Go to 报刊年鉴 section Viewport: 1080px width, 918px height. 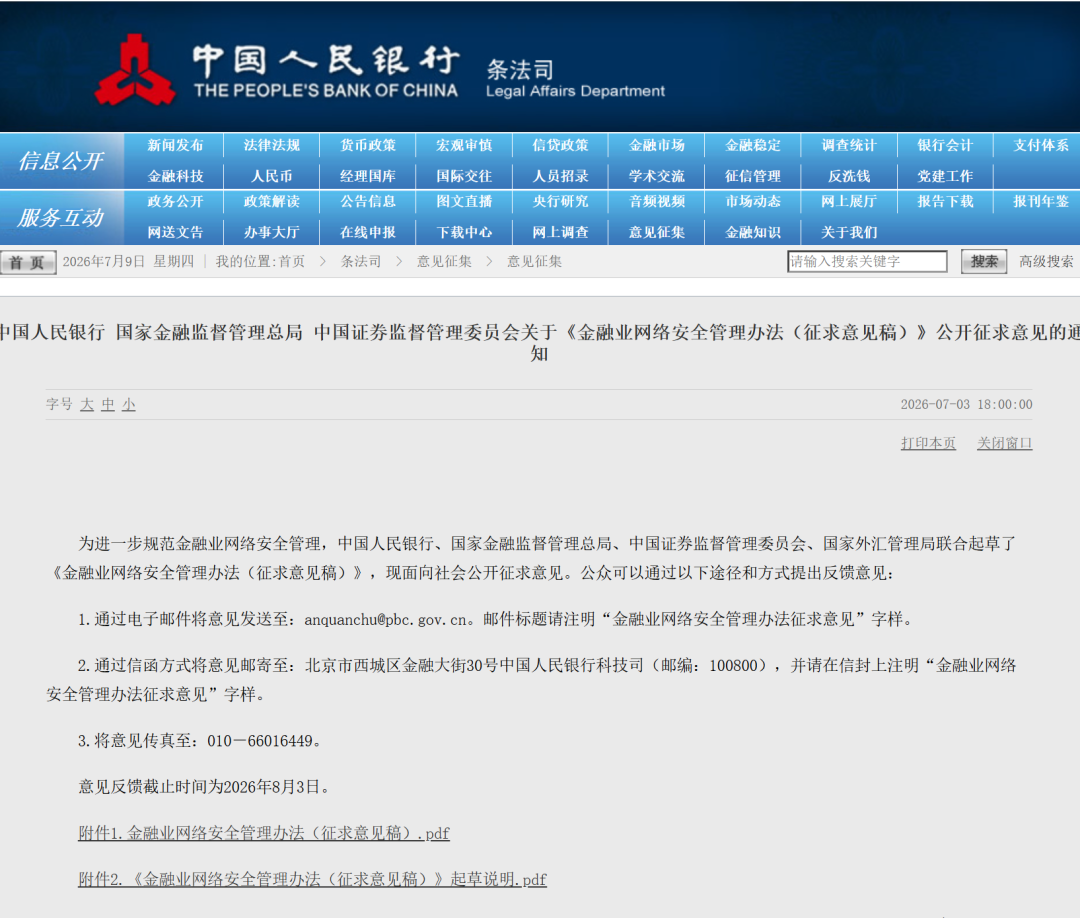[1041, 202]
